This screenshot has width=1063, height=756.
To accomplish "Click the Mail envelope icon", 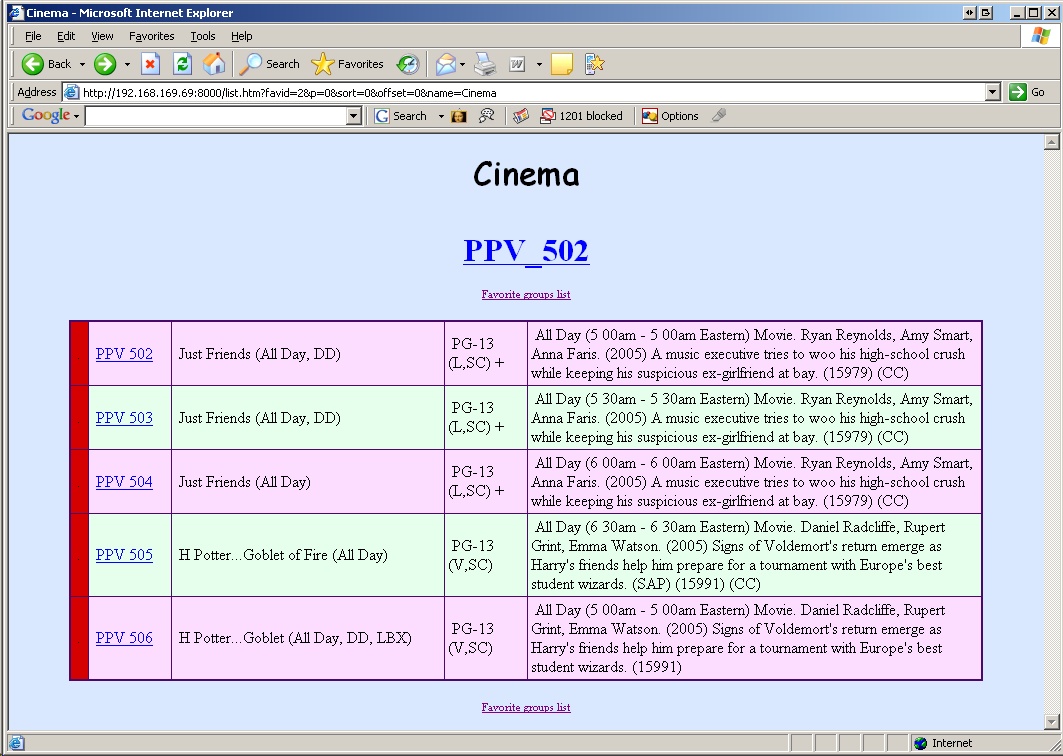I will point(445,64).
